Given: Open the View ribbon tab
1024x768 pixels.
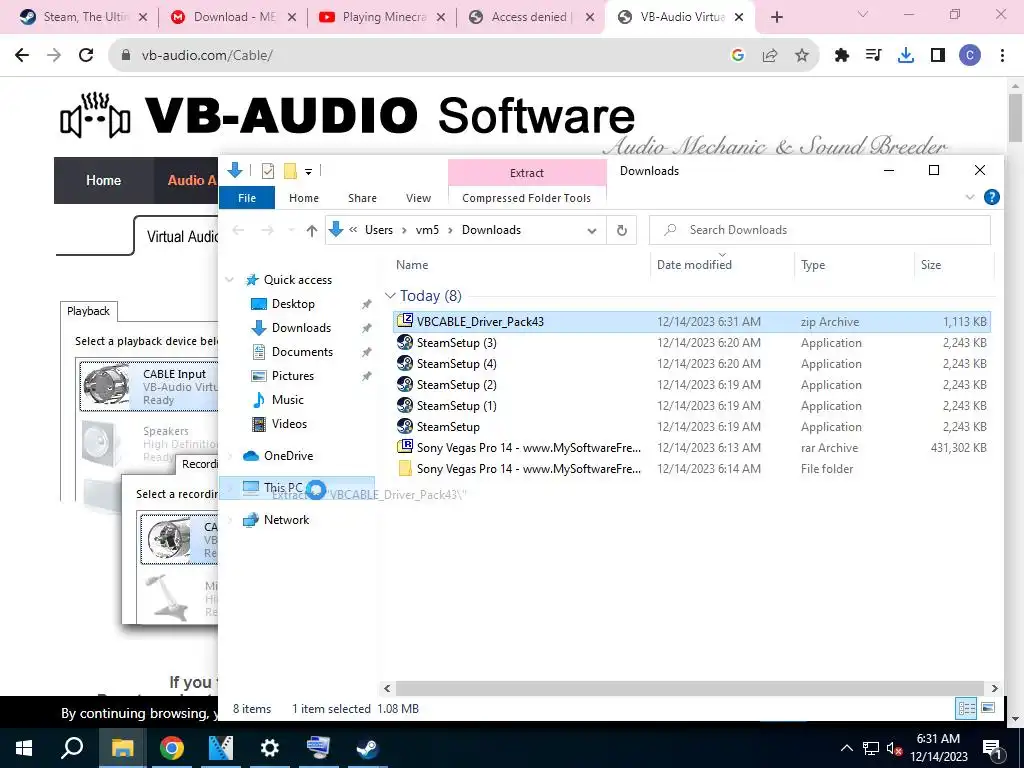Looking at the screenshot, I should pyautogui.click(x=419, y=198).
